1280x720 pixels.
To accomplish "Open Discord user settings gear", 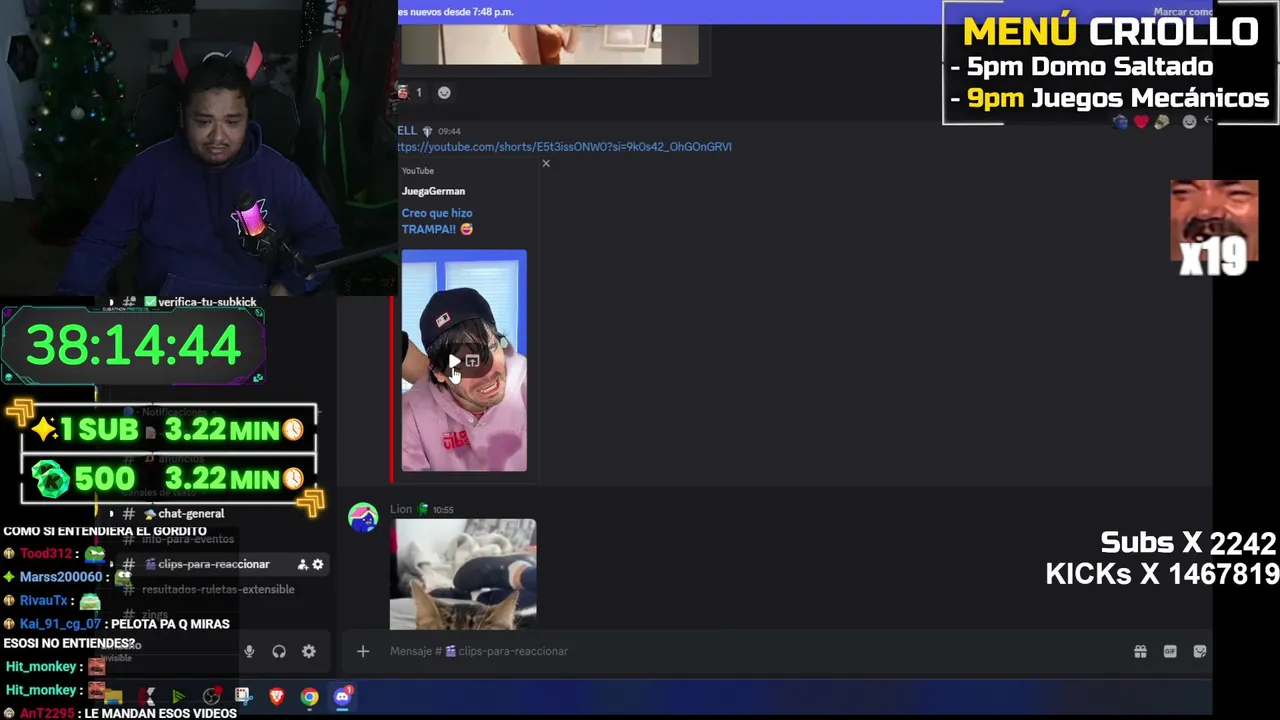I will pos(309,651).
